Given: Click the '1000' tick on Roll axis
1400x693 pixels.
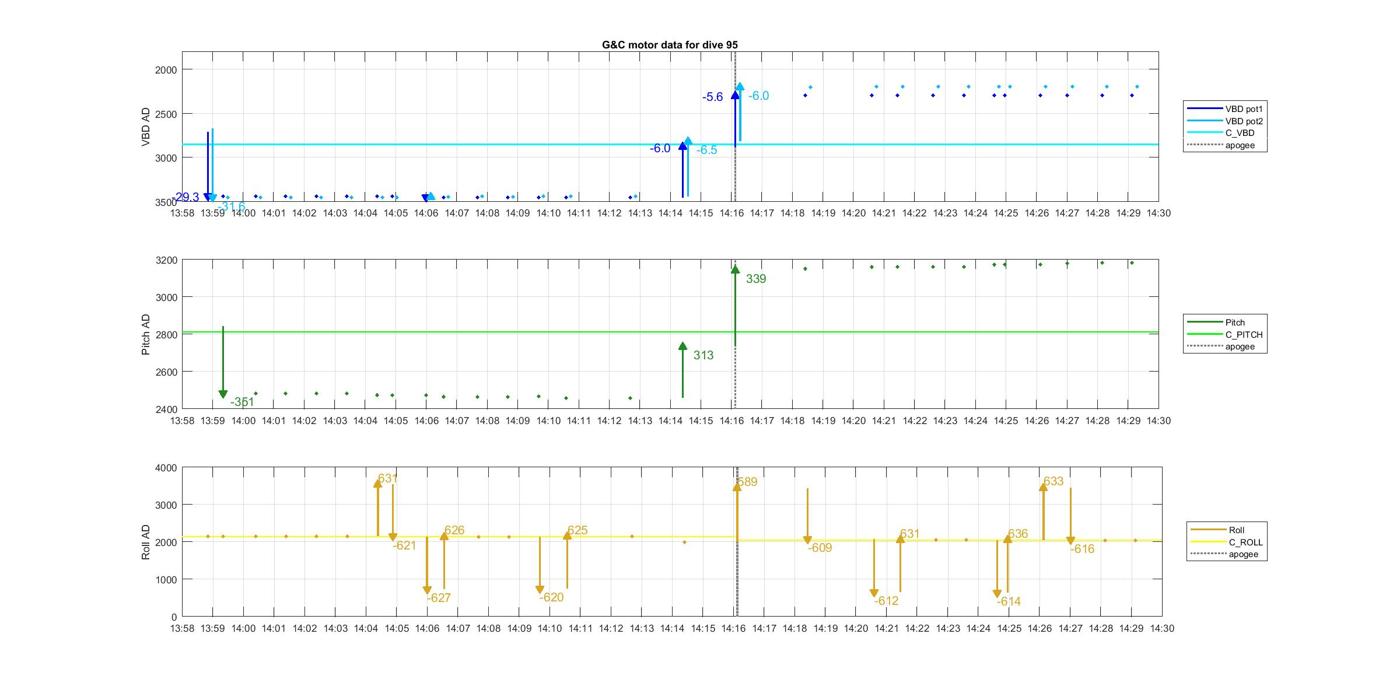Looking at the screenshot, I should click(x=165, y=580).
